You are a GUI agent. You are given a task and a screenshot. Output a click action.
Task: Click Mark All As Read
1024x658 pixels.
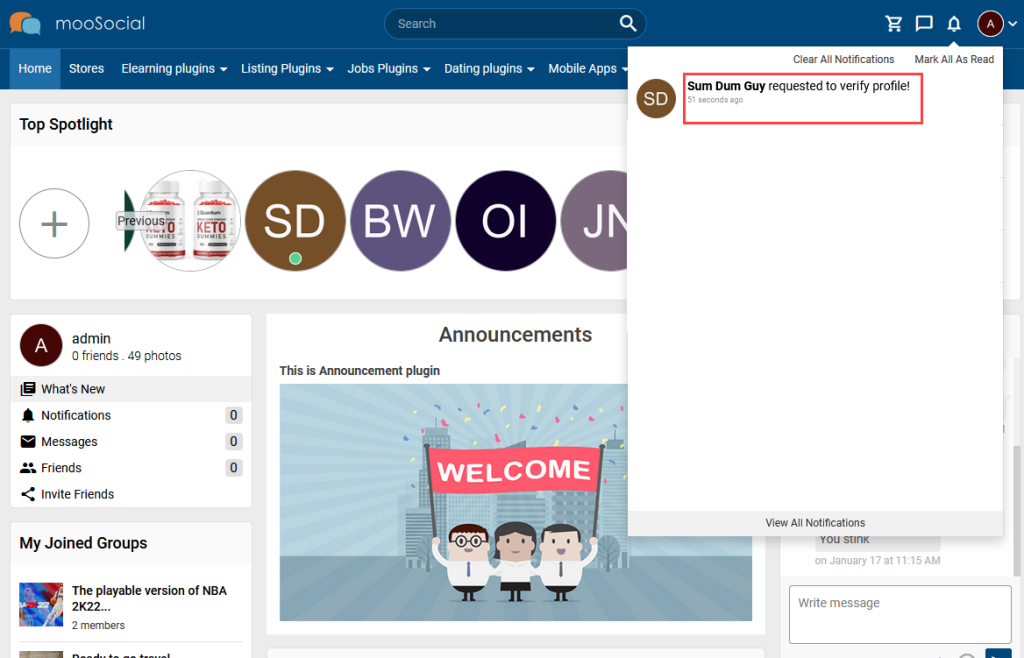953,59
